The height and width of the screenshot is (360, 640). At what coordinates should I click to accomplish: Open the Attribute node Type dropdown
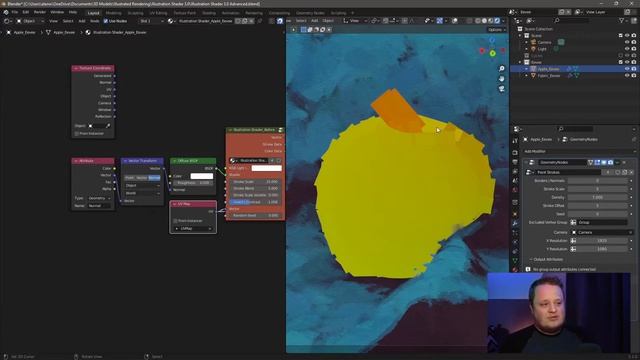pos(99,198)
